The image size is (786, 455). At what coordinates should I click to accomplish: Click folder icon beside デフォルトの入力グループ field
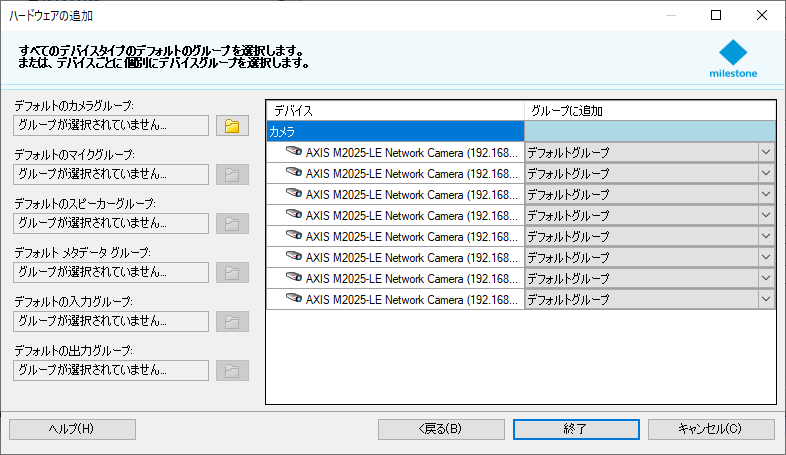[232, 322]
